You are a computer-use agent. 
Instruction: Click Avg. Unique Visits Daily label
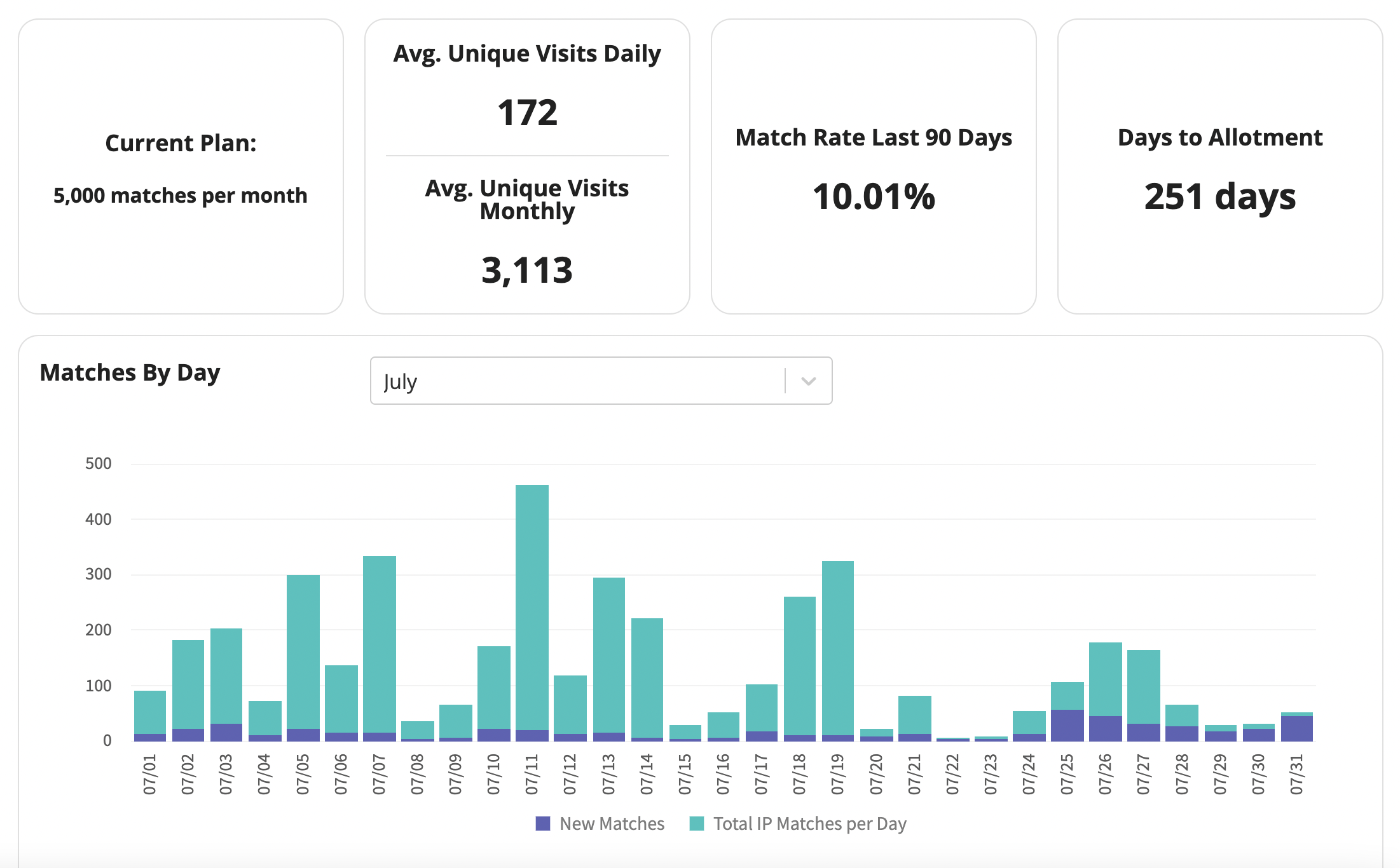tap(527, 54)
